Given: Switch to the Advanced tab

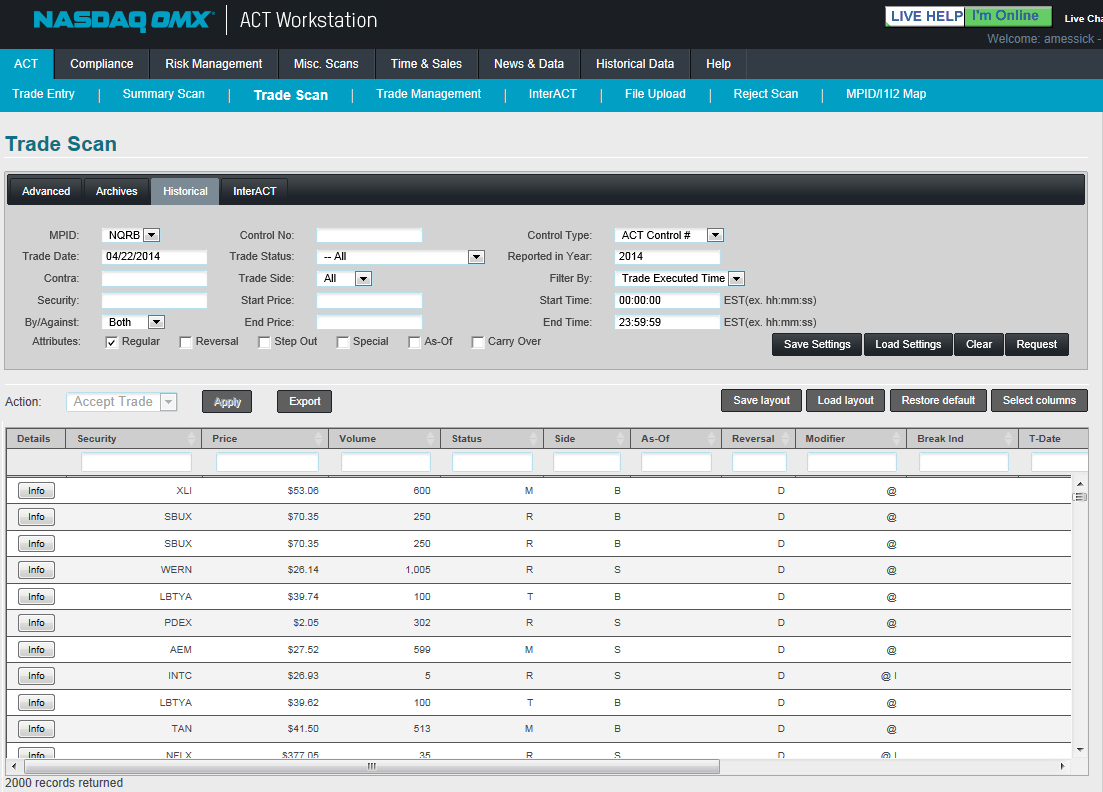Looking at the screenshot, I should pos(46,191).
